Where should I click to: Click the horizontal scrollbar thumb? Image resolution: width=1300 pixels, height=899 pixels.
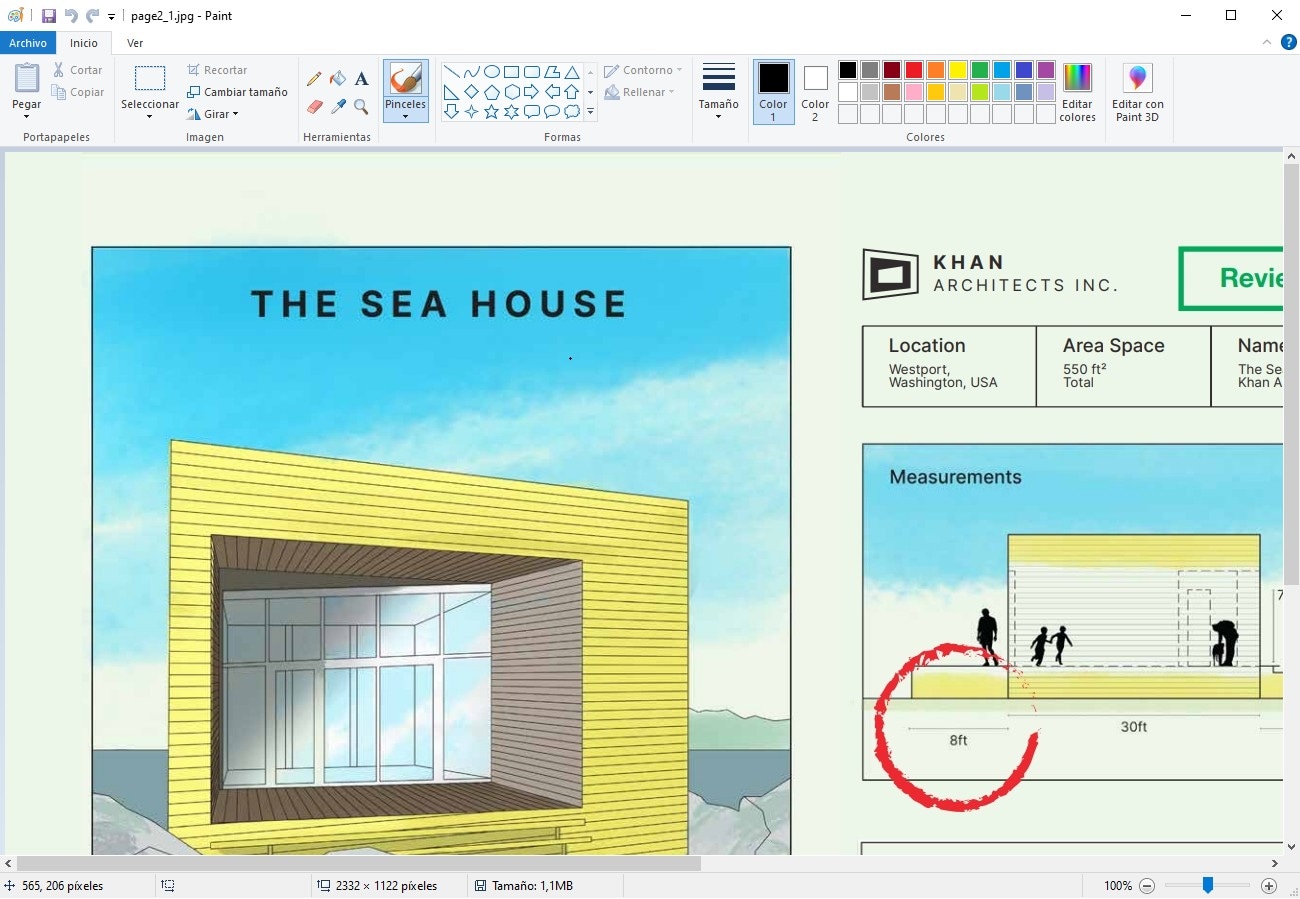pyautogui.click(x=358, y=863)
